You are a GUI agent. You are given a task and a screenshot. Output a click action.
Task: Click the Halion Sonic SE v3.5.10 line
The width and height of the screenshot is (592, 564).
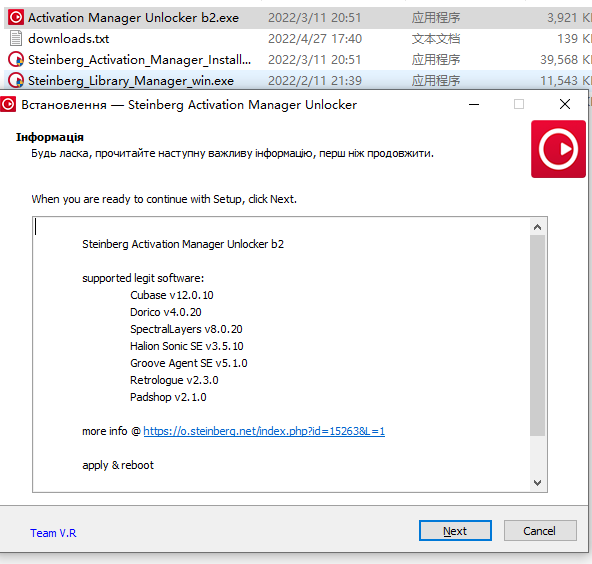(x=187, y=346)
